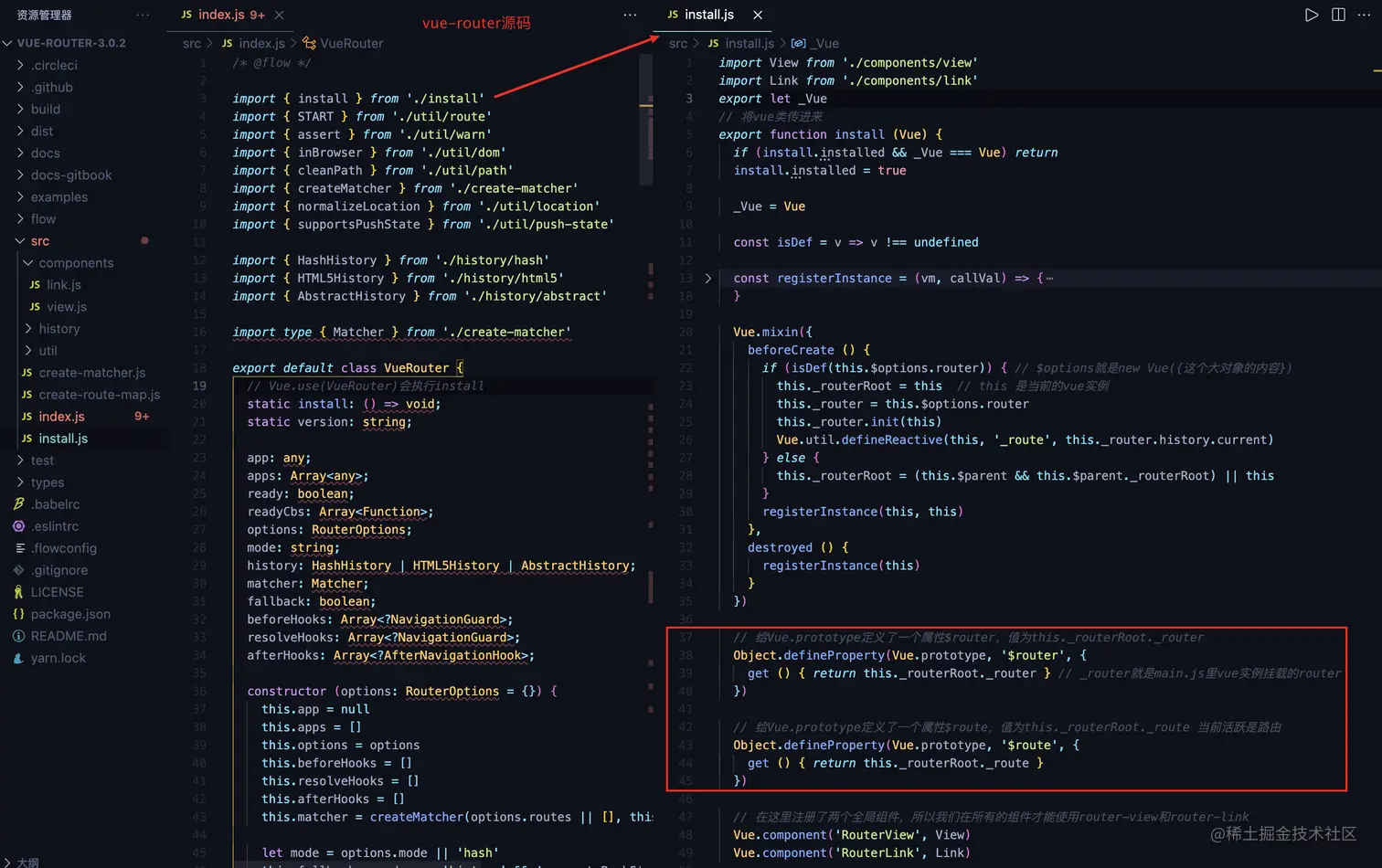
Task: Split the editor to the right
Action: 1338,15
